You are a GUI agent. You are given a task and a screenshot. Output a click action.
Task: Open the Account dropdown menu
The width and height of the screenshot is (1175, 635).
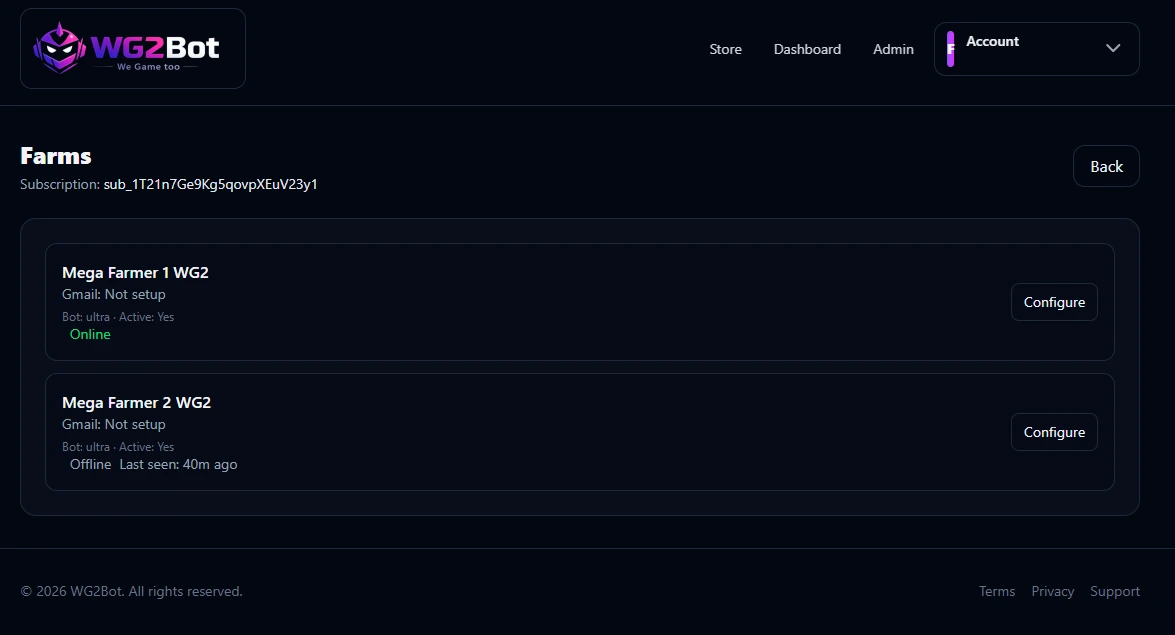coord(1035,48)
